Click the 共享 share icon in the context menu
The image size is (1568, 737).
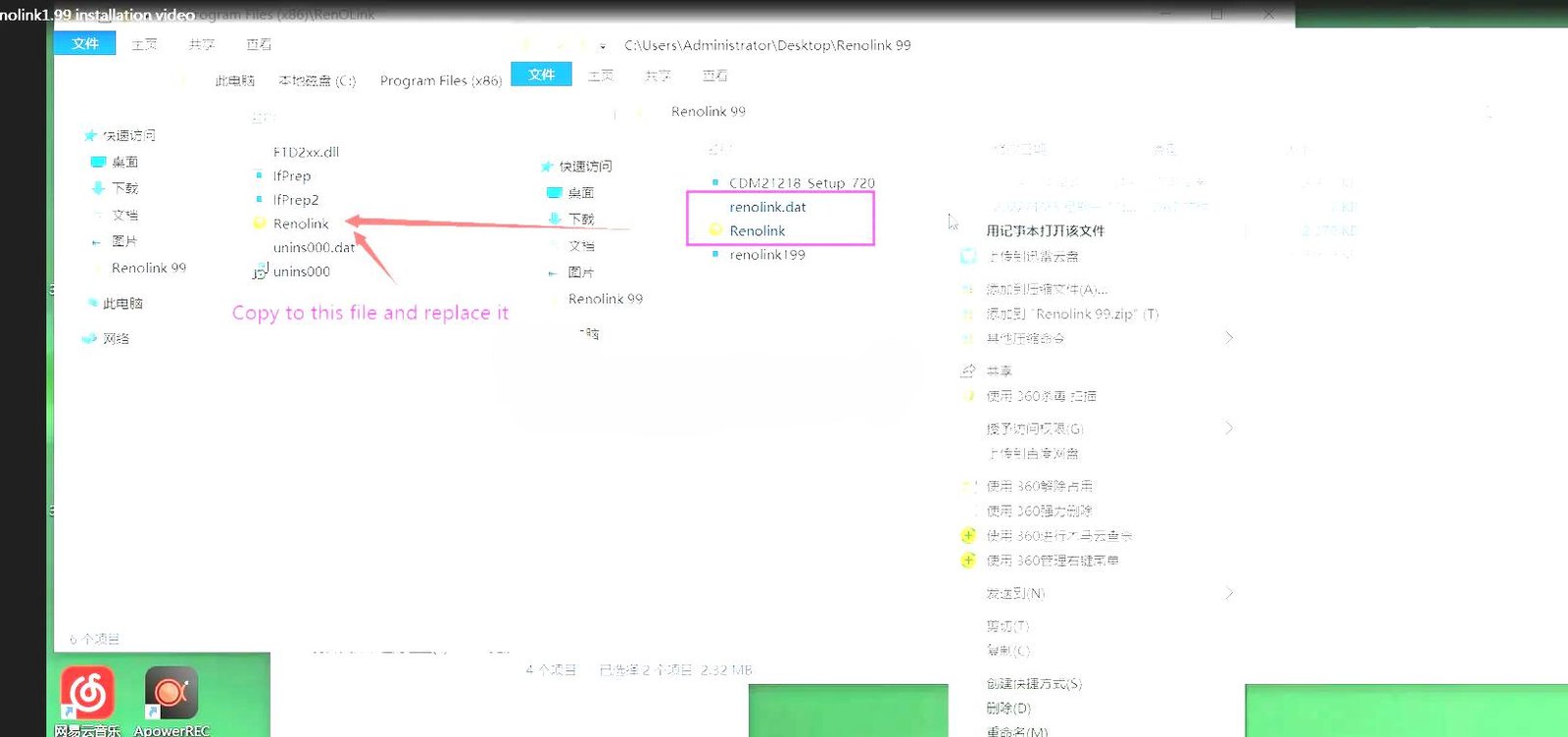coord(968,370)
